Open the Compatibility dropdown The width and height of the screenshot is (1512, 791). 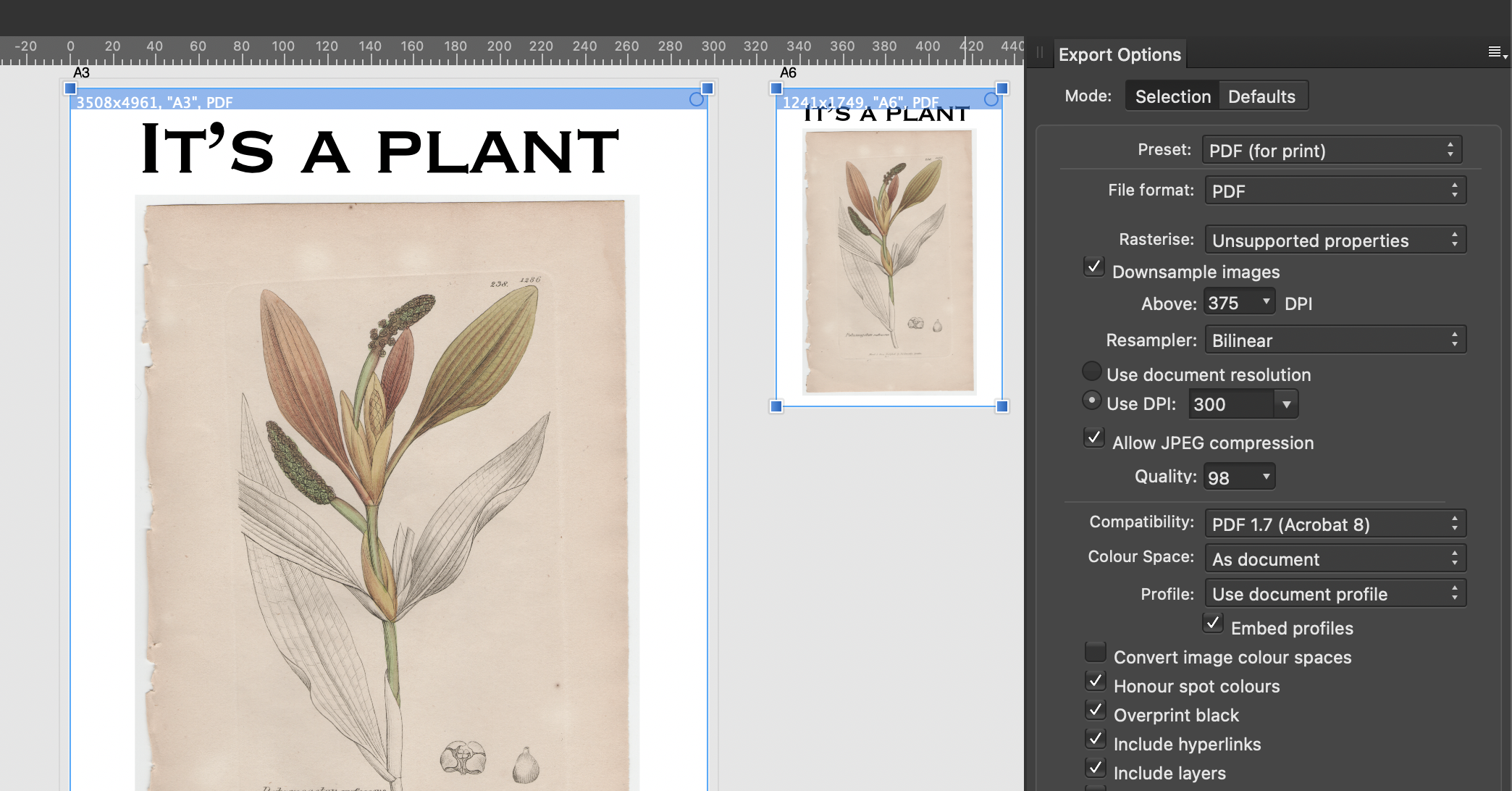[x=1335, y=524]
